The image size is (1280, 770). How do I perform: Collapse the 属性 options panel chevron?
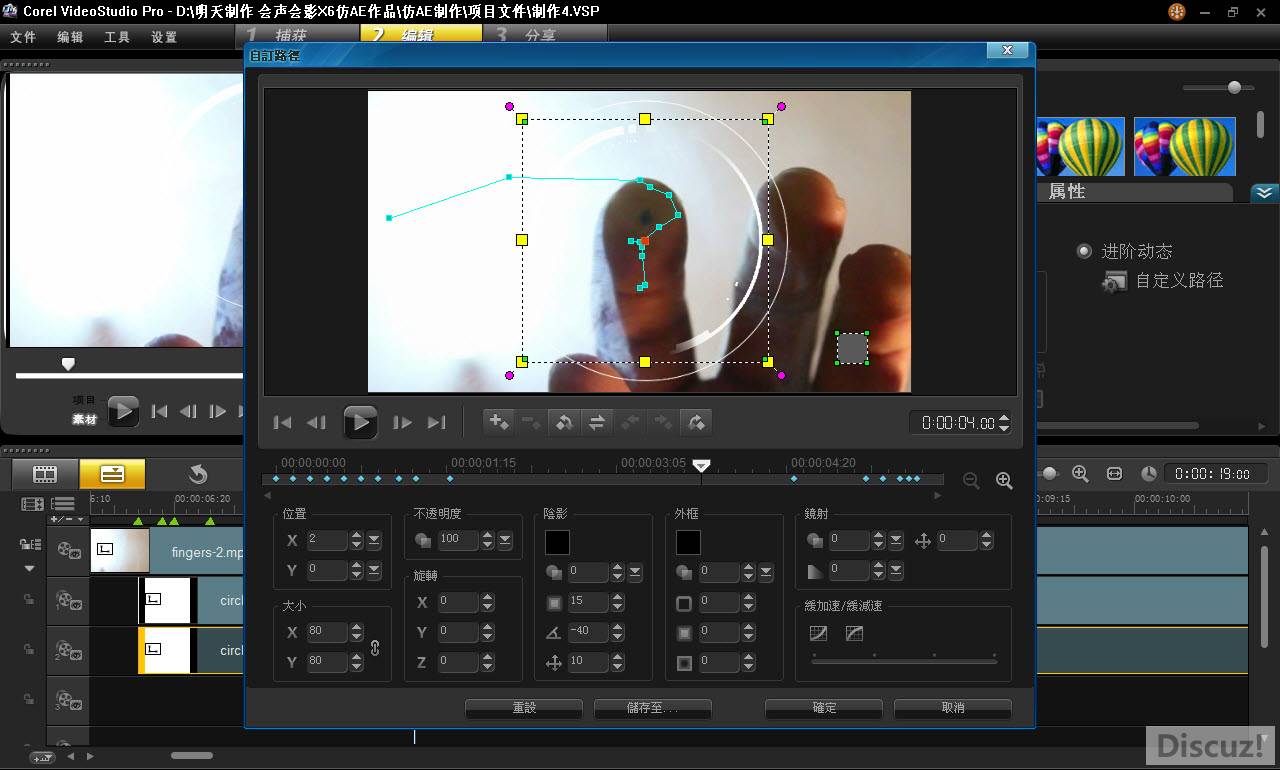(x=1265, y=193)
